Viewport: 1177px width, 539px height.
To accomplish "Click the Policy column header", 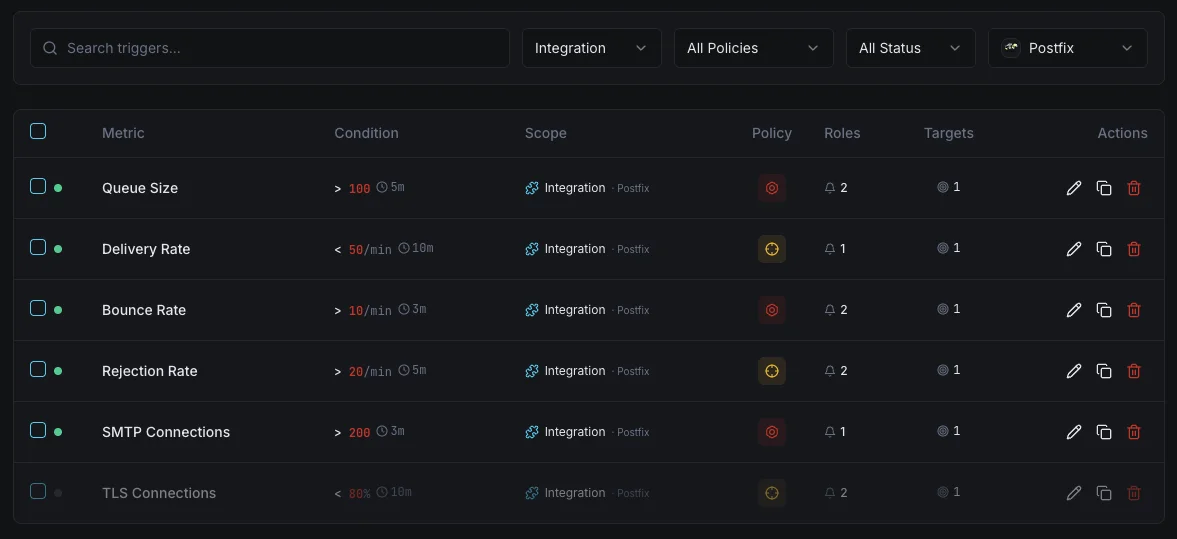I will coord(772,133).
